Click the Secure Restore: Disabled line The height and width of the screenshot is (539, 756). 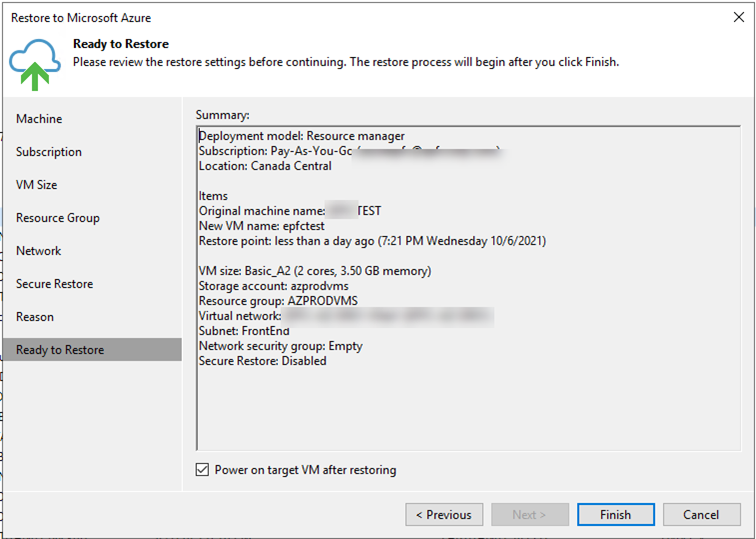click(x=263, y=361)
